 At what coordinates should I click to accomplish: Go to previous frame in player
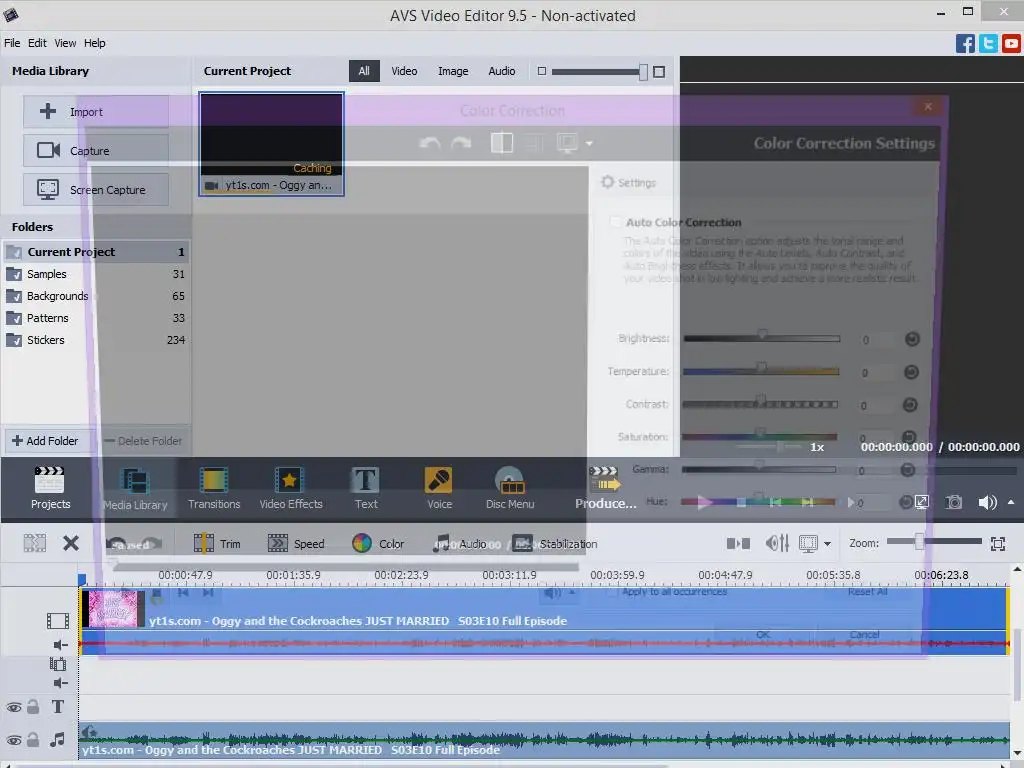[x=775, y=502]
